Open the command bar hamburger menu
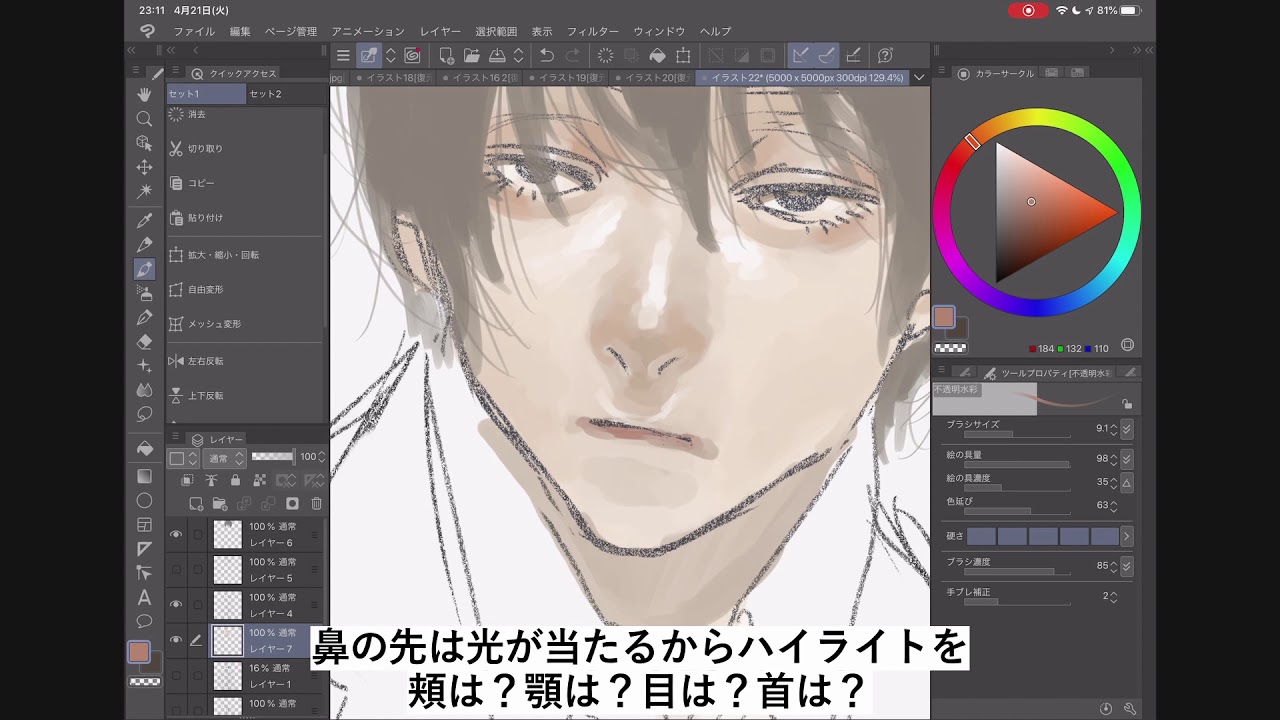 (343, 56)
